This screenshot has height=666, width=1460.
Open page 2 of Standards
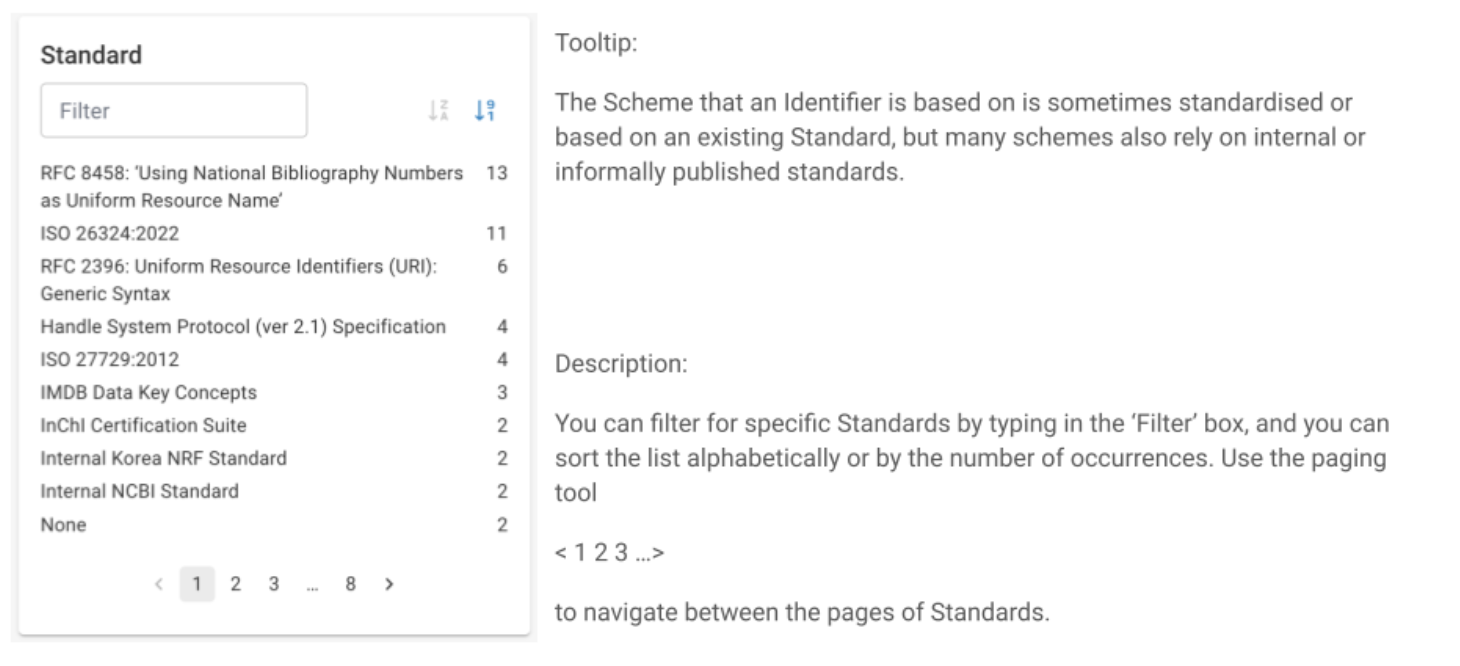pos(236,584)
